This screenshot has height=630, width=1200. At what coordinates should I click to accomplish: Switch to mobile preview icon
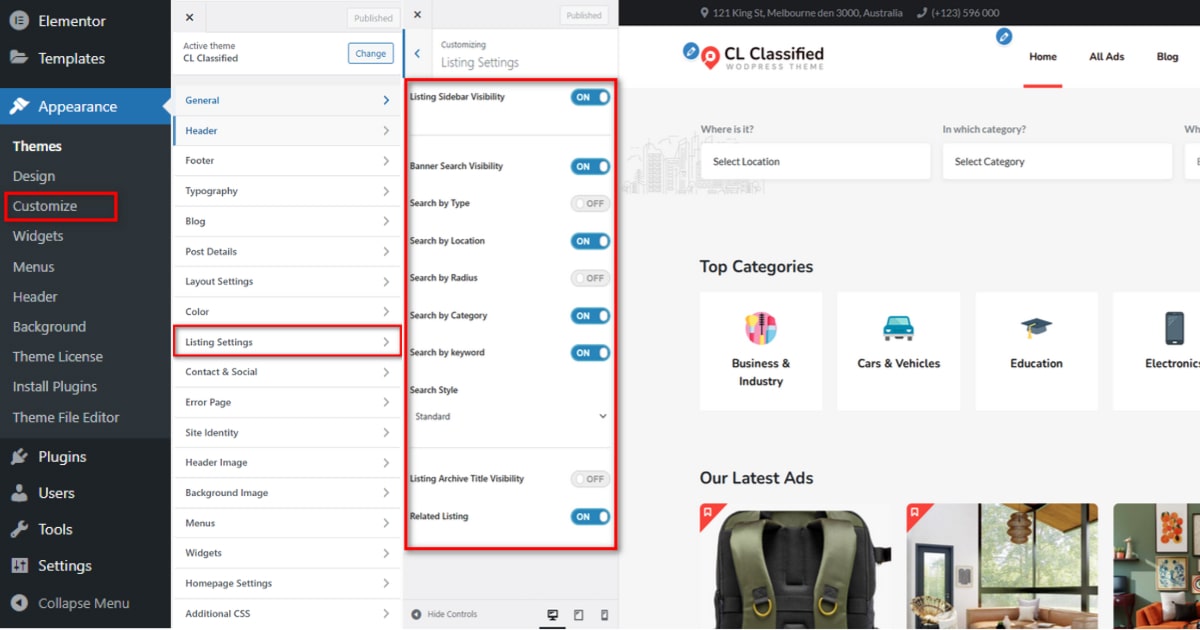click(604, 615)
